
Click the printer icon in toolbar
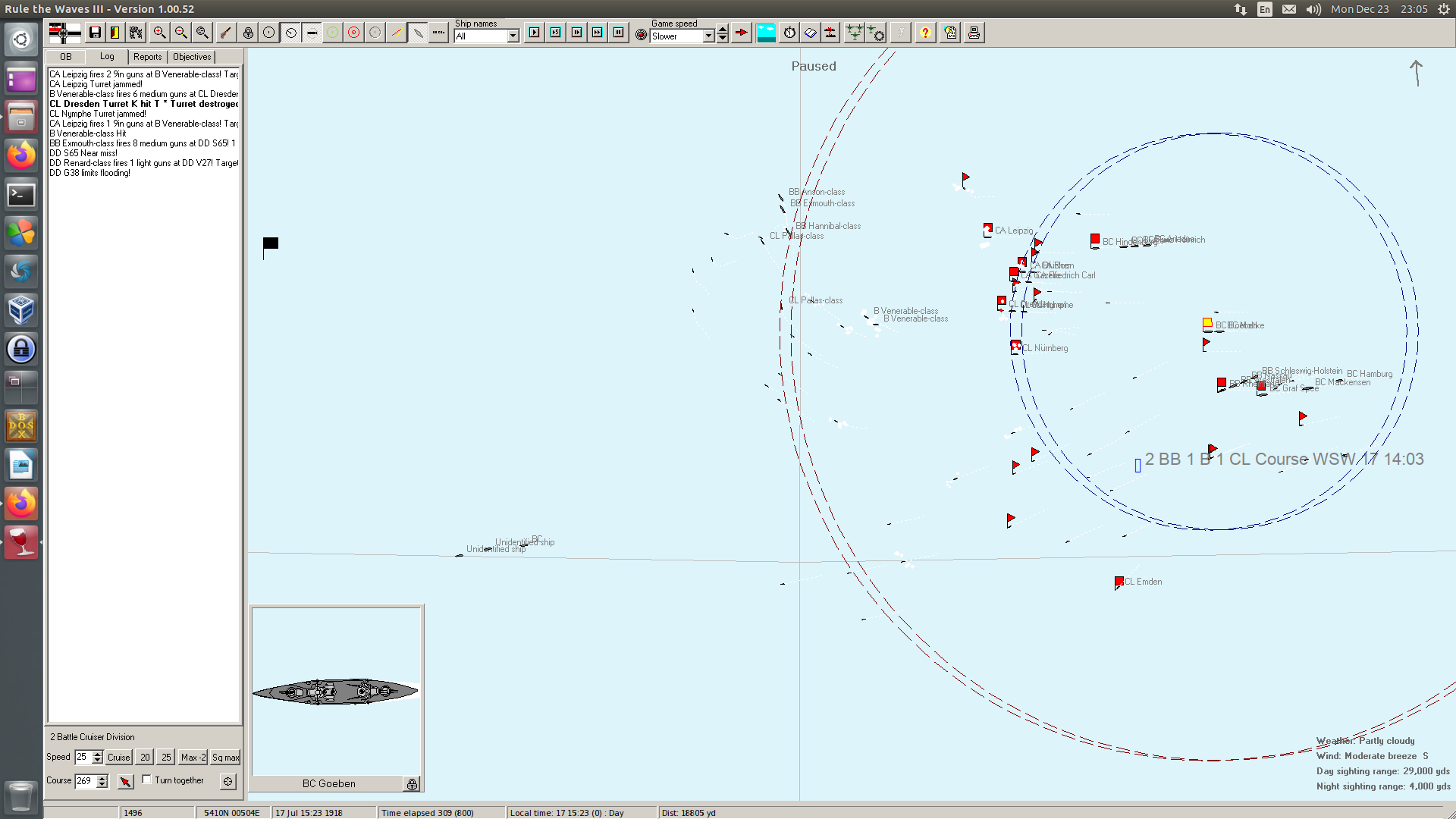[x=974, y=33]
